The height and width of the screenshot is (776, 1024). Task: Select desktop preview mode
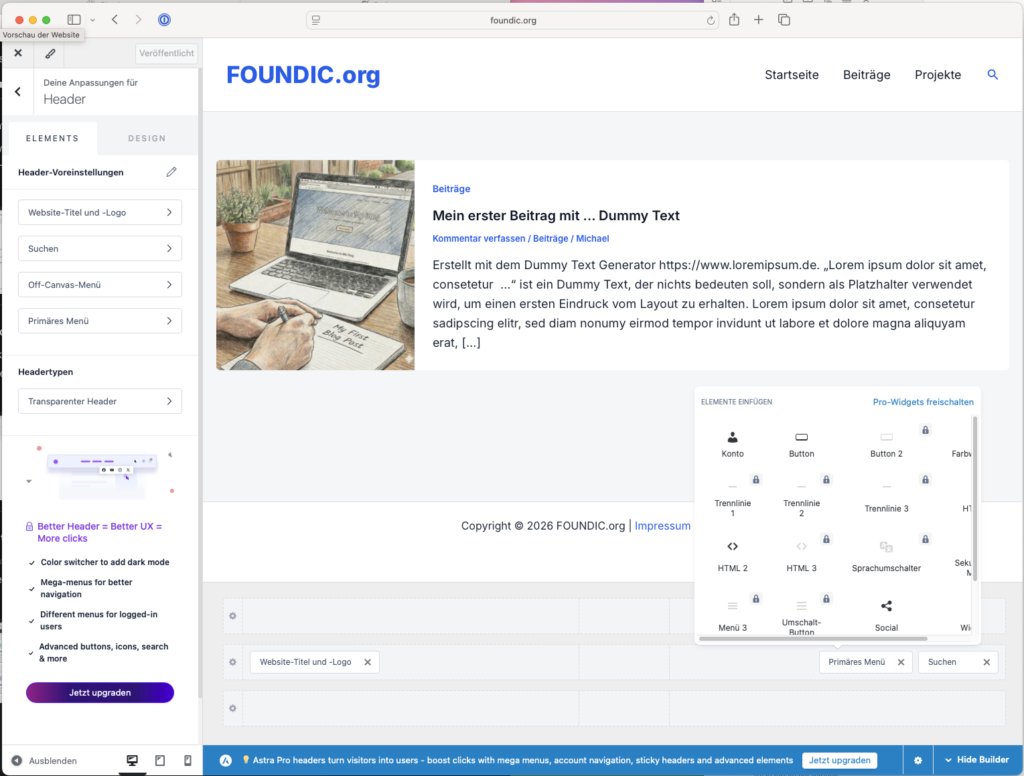pos(132,761)
